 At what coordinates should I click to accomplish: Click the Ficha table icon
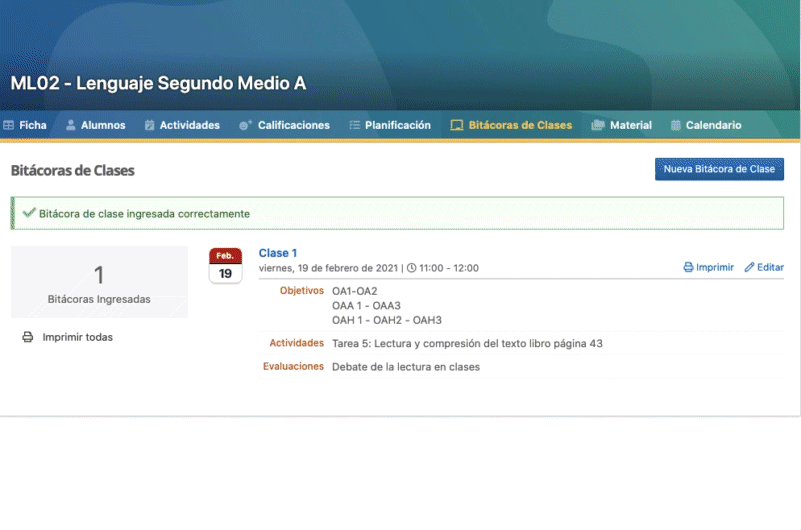pos(8,125)
